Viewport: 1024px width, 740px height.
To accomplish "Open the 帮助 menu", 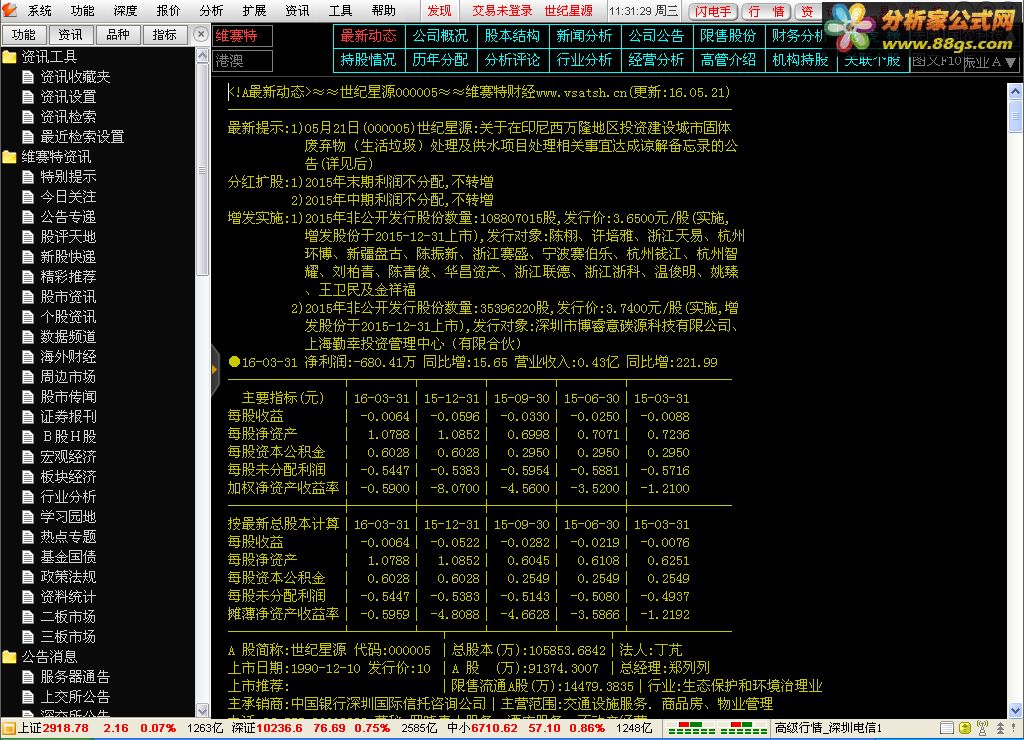I will tap(383, 10).
